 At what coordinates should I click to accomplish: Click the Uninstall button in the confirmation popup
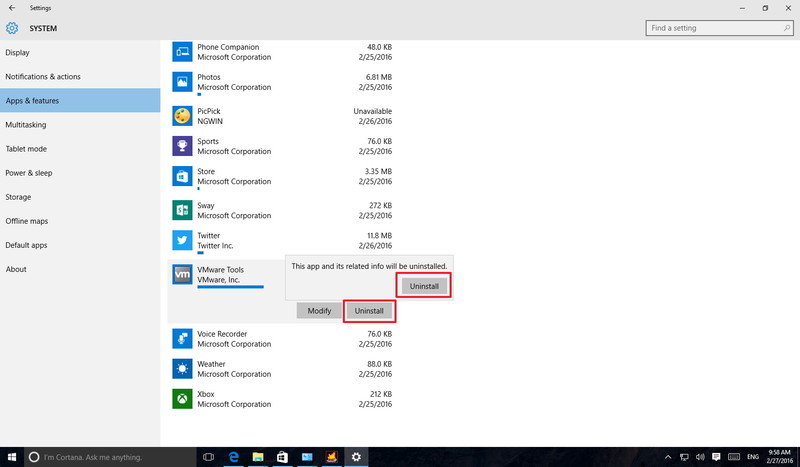[424, 286]
